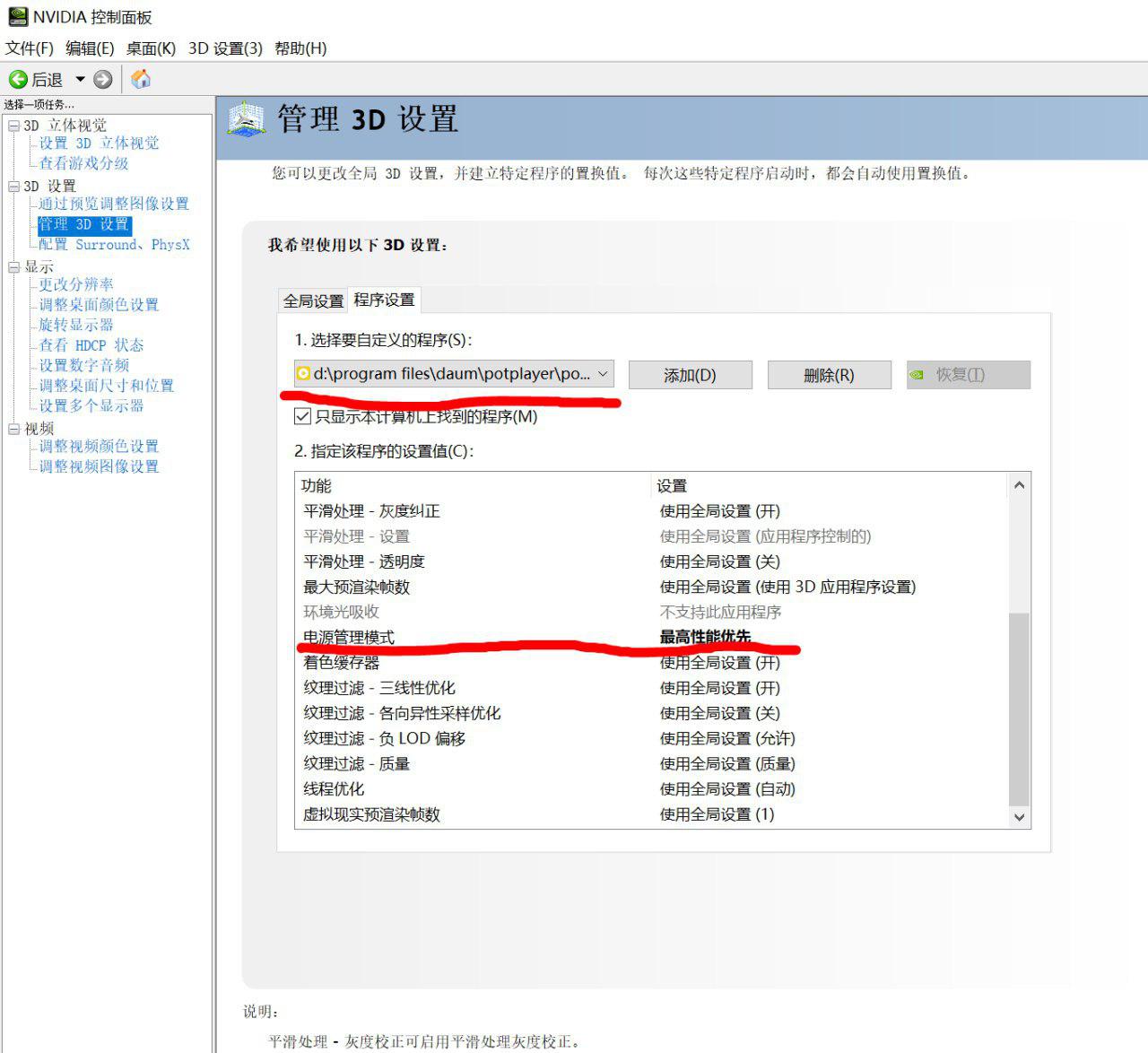Open the back history dropdown arrow

click(x=80, y=79)
